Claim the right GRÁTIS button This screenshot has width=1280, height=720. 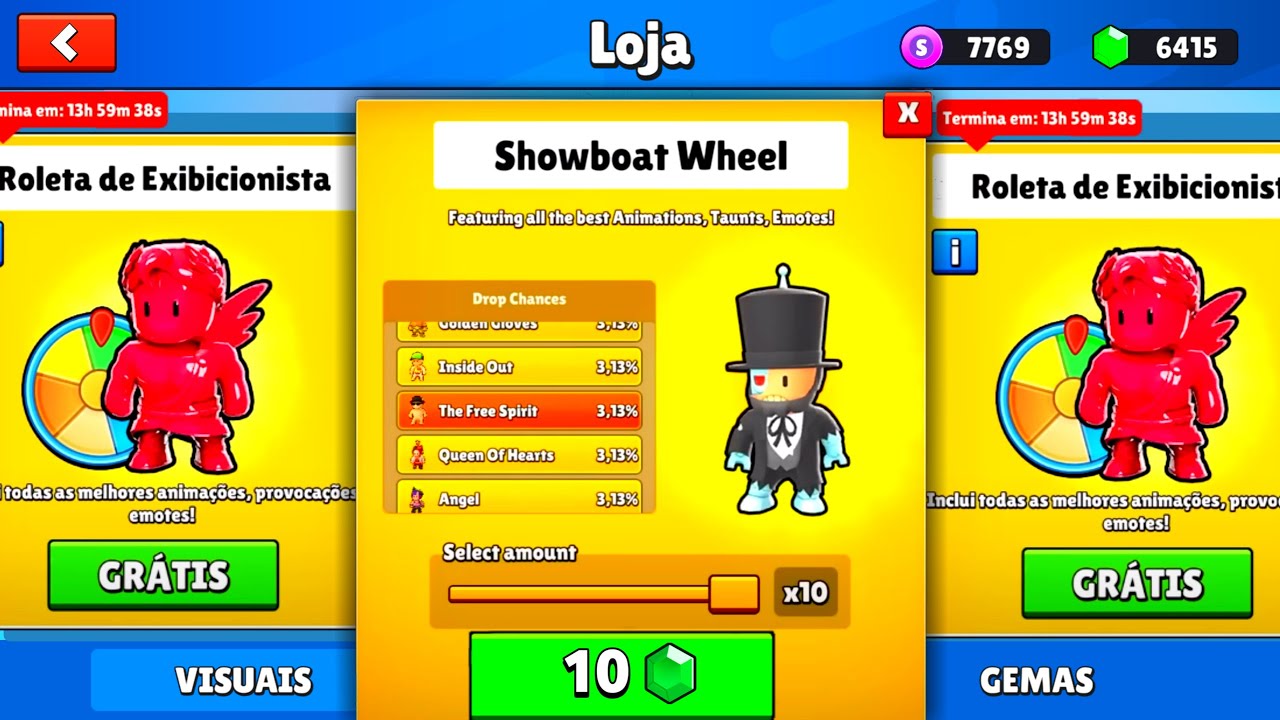[x=1137, y=583]
